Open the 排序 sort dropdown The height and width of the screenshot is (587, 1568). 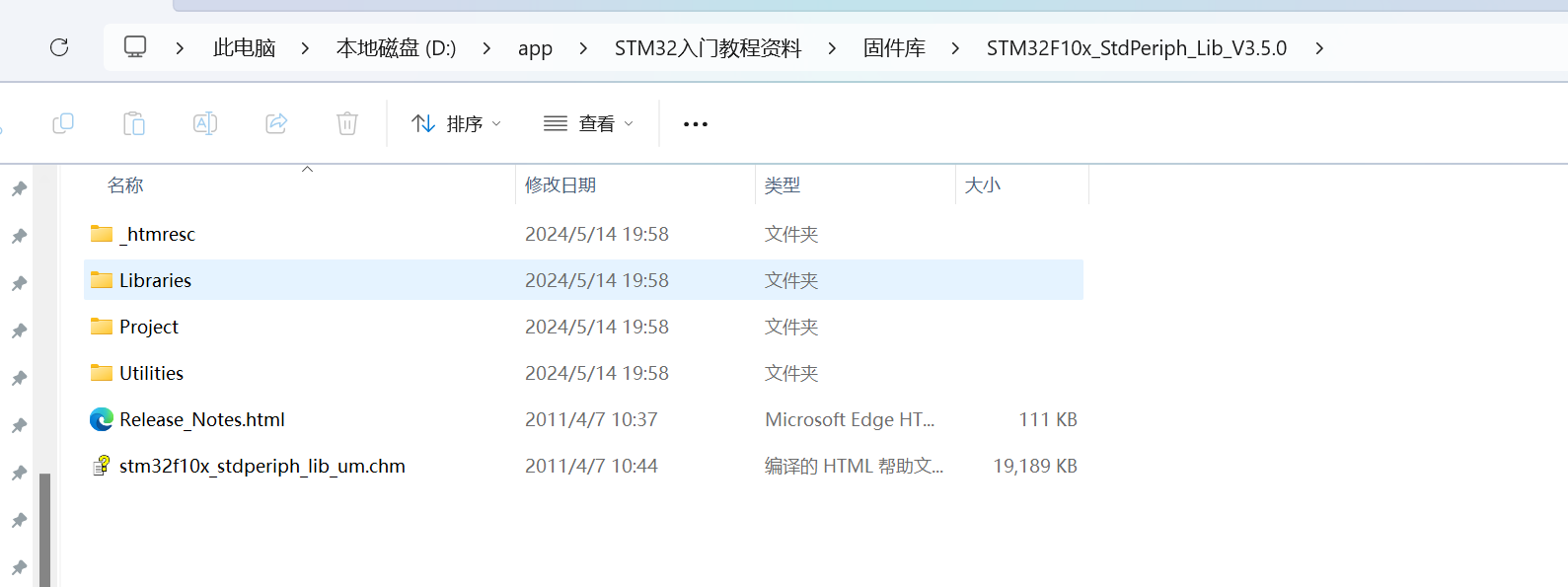click(x=456, y=123)
